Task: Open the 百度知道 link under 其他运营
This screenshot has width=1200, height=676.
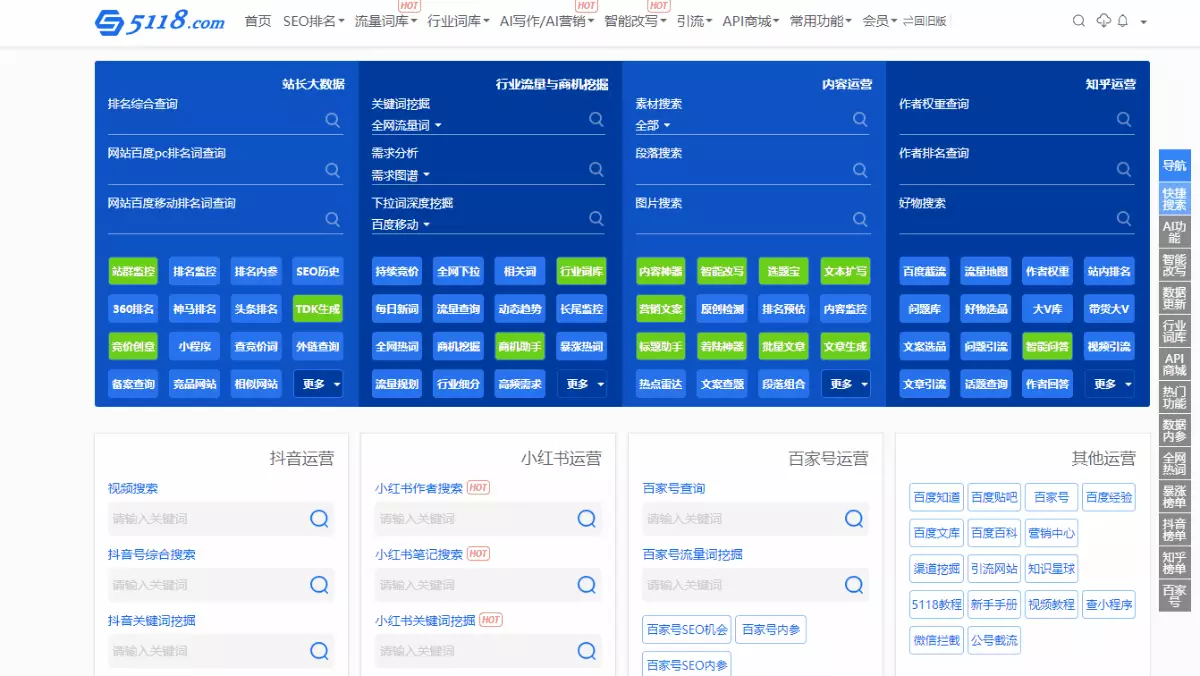Action: 936,497
